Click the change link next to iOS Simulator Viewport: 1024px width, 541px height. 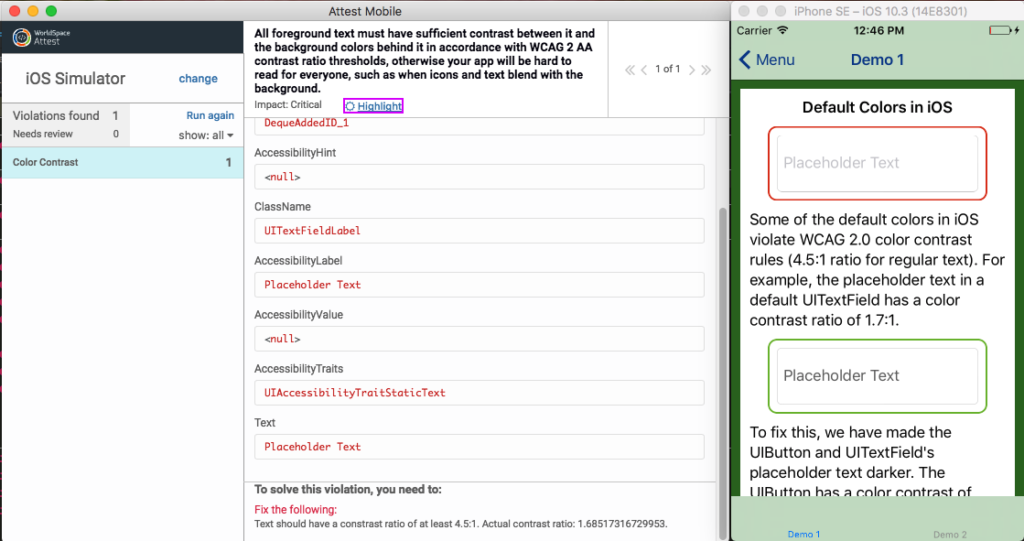pyautogui.click(x=198, y=78)
